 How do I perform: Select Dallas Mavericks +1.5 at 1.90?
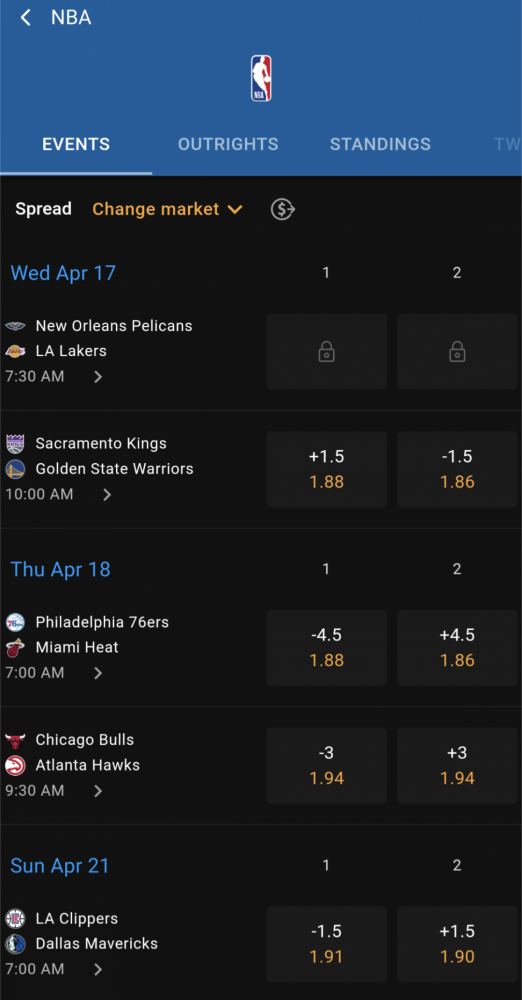click(458, 944)
